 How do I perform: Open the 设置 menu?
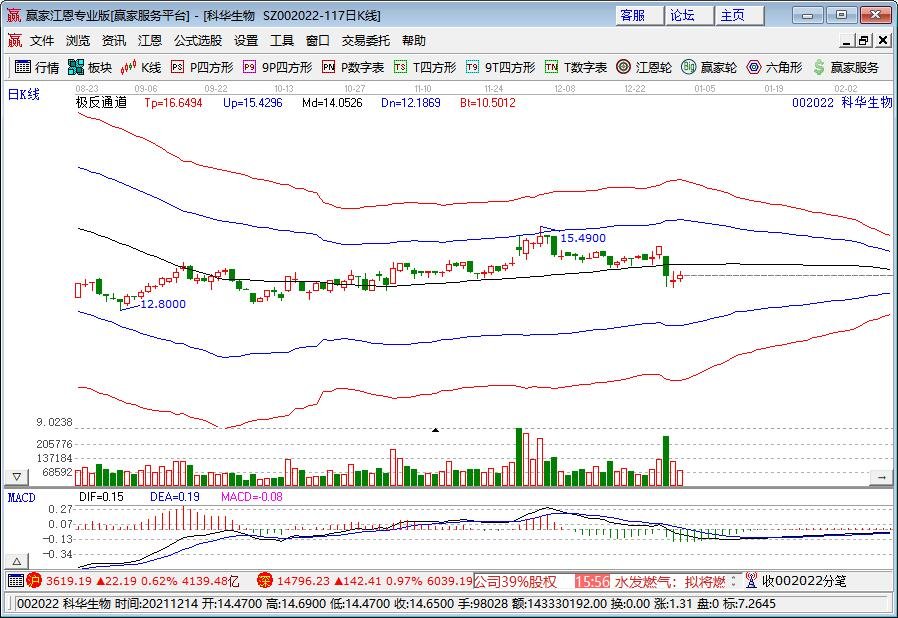(246, 41)
